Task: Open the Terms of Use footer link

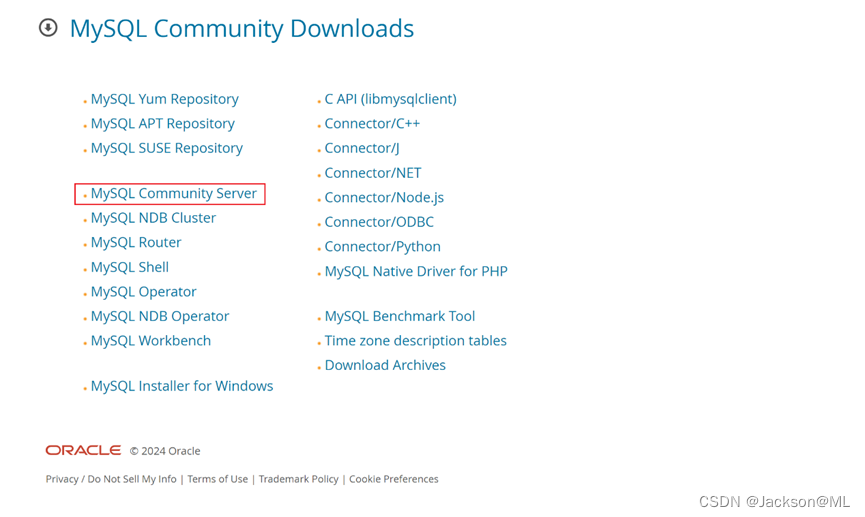Action: [217, 479]
